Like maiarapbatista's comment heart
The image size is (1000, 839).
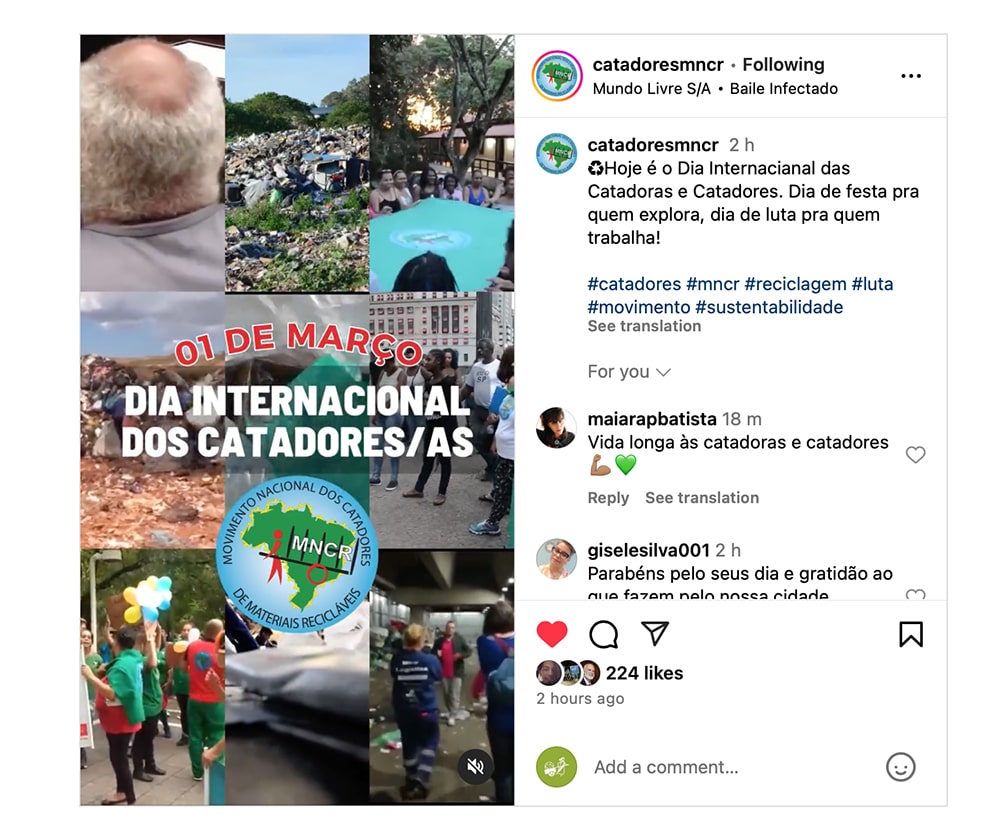[x=915, y=455]
